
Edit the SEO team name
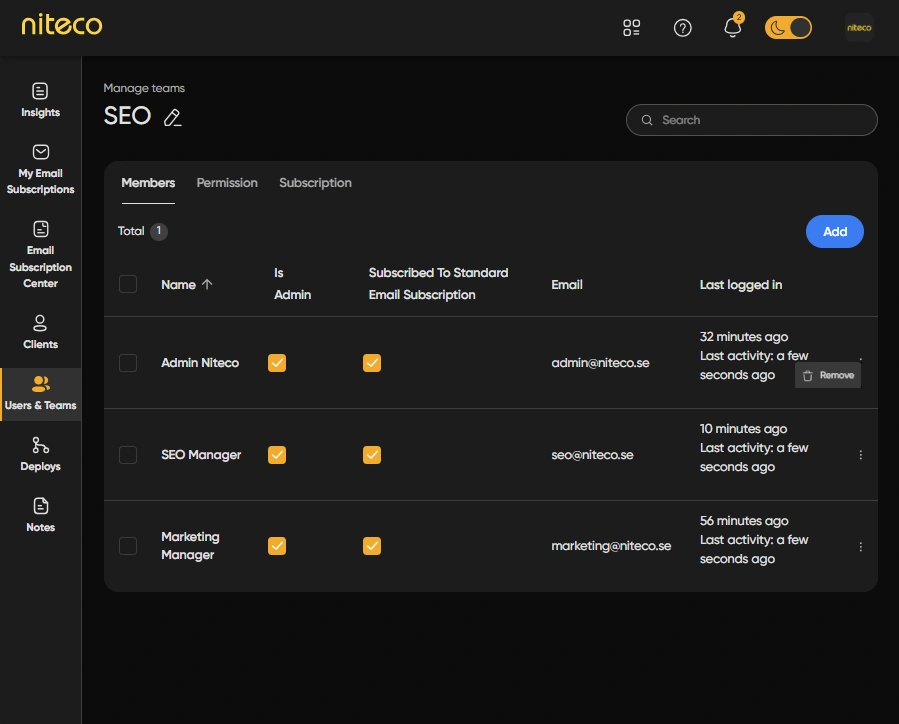[x=173, y=118]
